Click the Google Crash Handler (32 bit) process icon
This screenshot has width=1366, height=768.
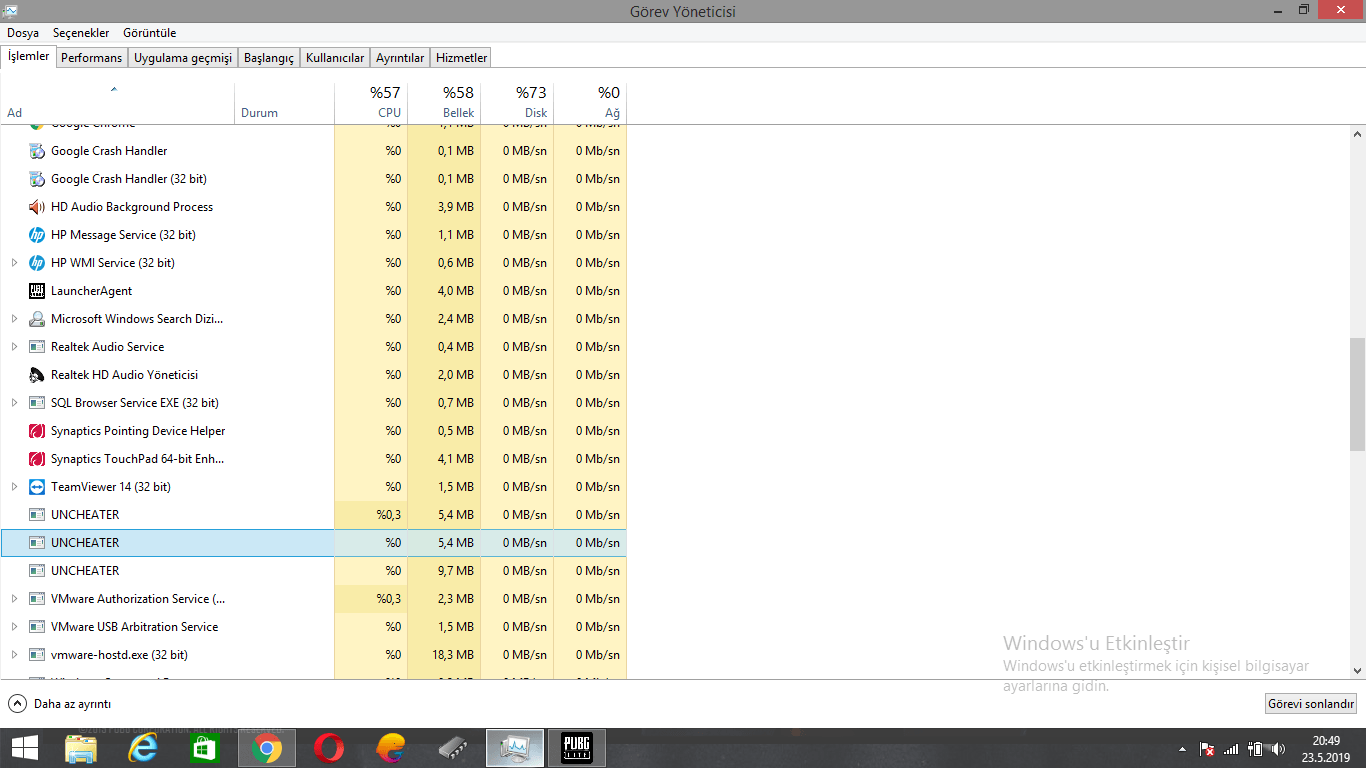point(37,179)
